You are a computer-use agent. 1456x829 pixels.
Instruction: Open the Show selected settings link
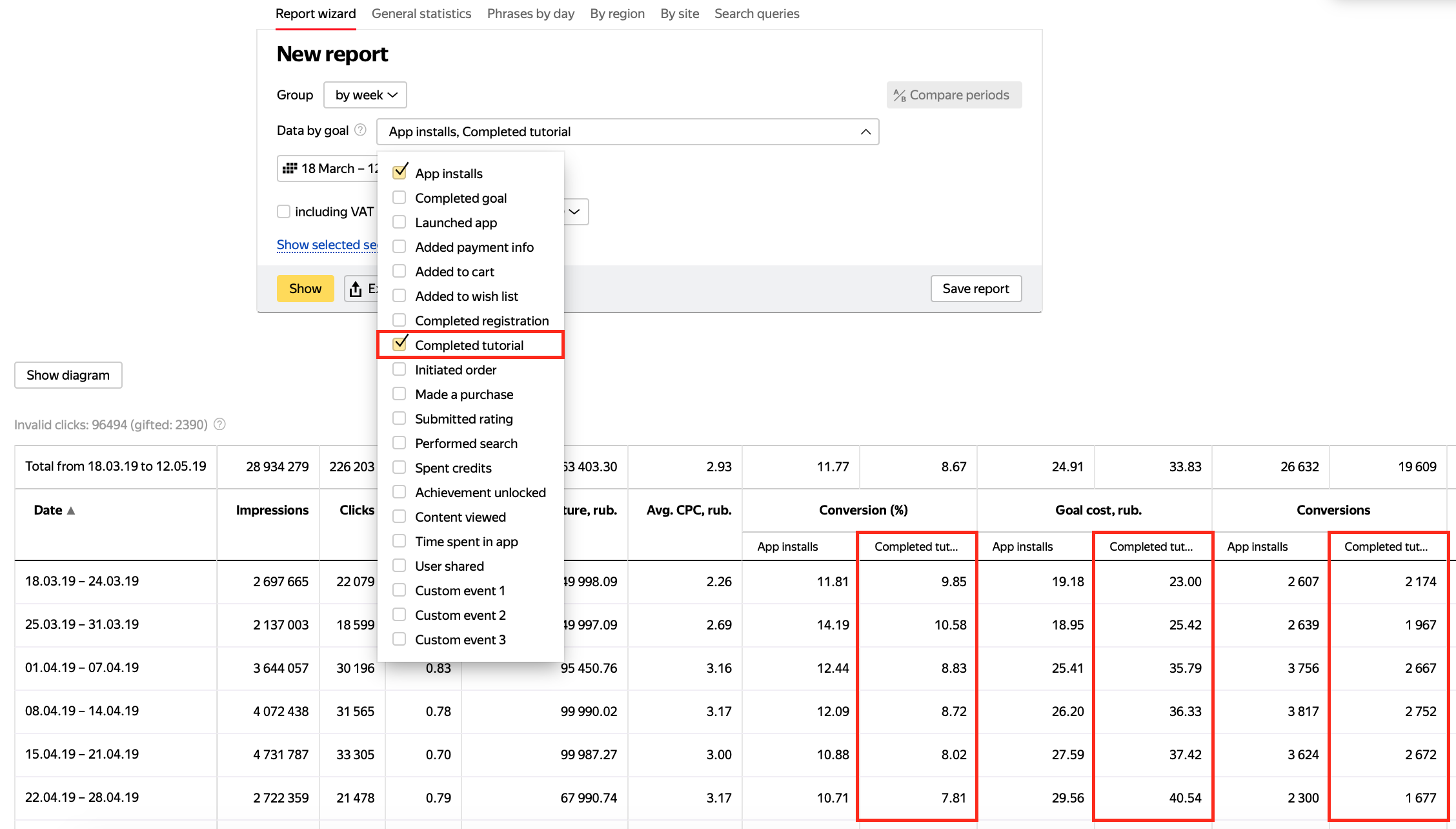pos(327,245)
